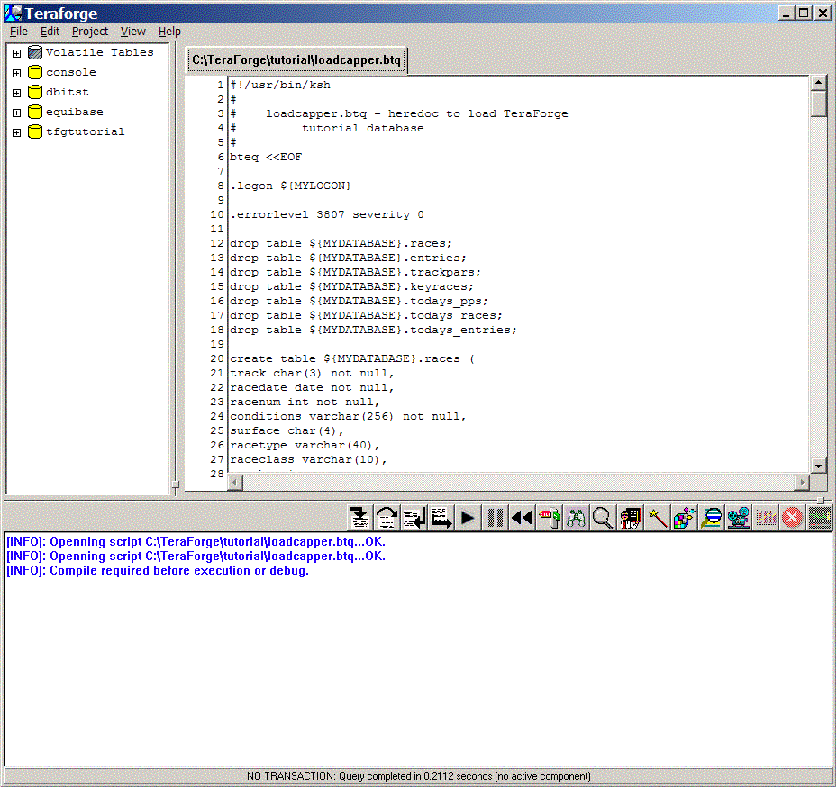The image size is (836, 787).
Task: Click the gas pump toolbar icon
Action: click(549, 517)
